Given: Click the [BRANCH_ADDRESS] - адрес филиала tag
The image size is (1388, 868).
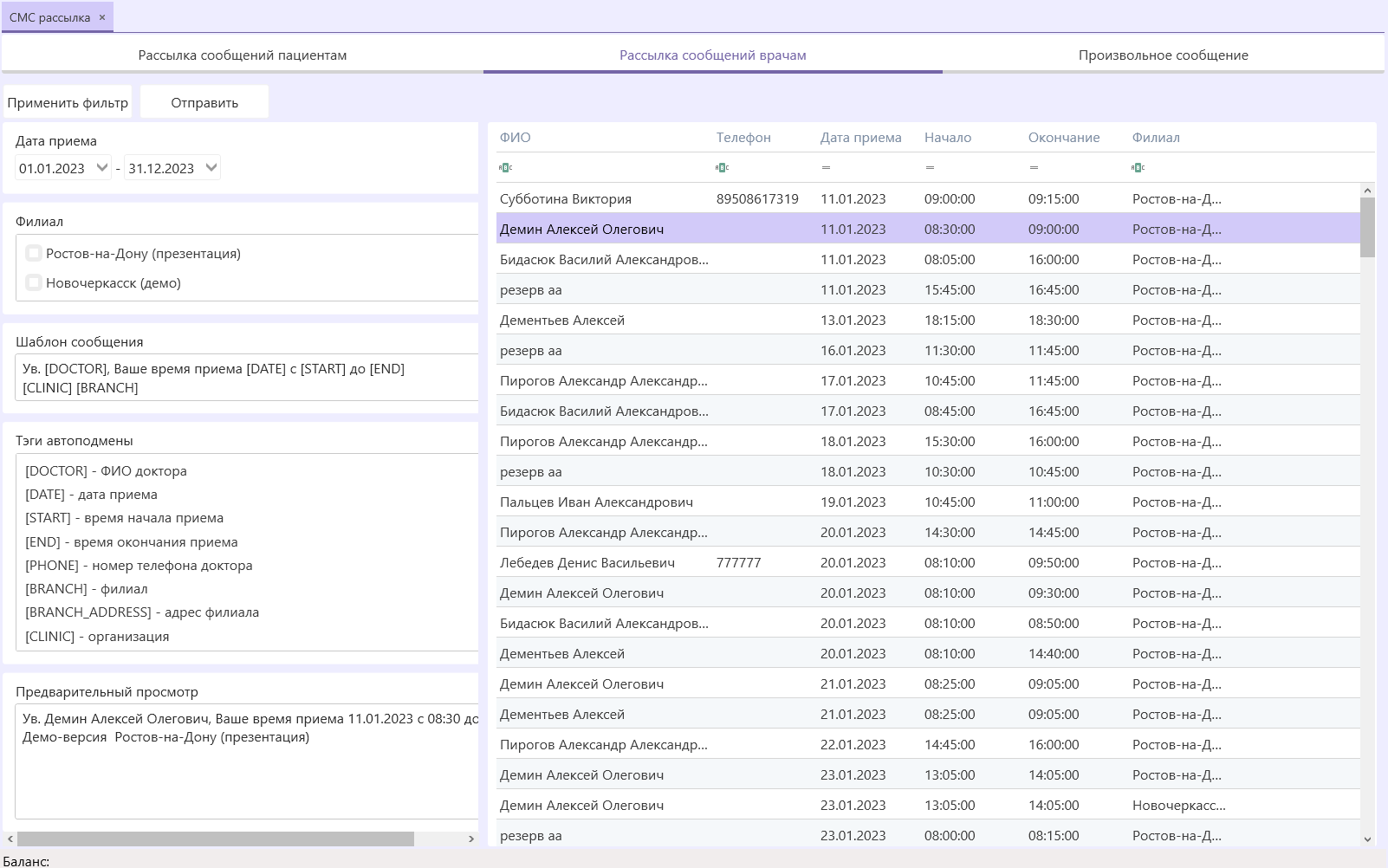Looking at the screenshot, I should tap(142, 612).
